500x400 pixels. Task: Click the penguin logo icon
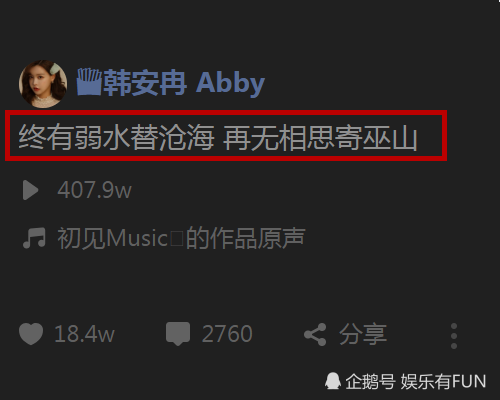(x=333, y=381)
